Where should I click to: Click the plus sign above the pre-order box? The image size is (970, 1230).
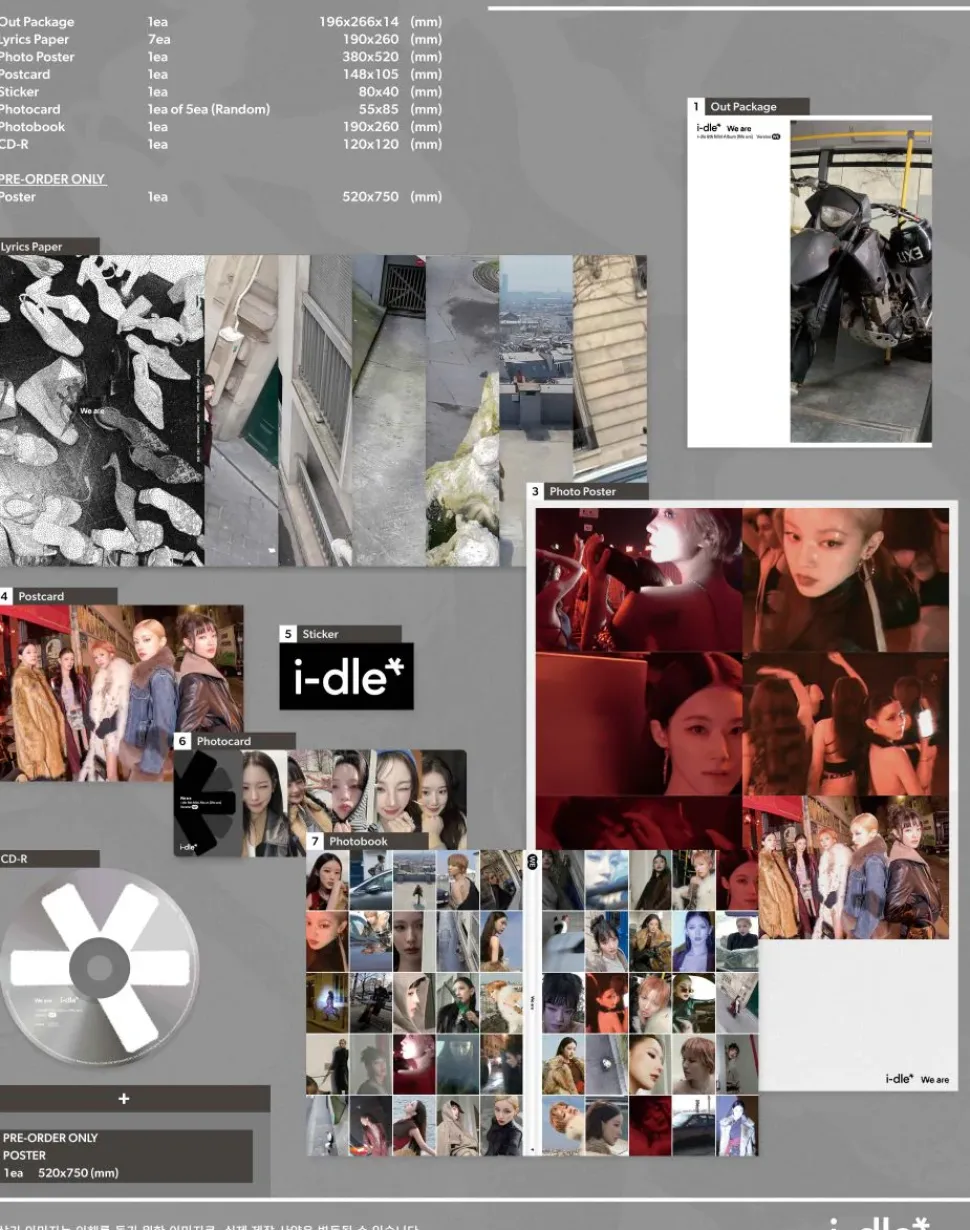(x=124, y=1098)
